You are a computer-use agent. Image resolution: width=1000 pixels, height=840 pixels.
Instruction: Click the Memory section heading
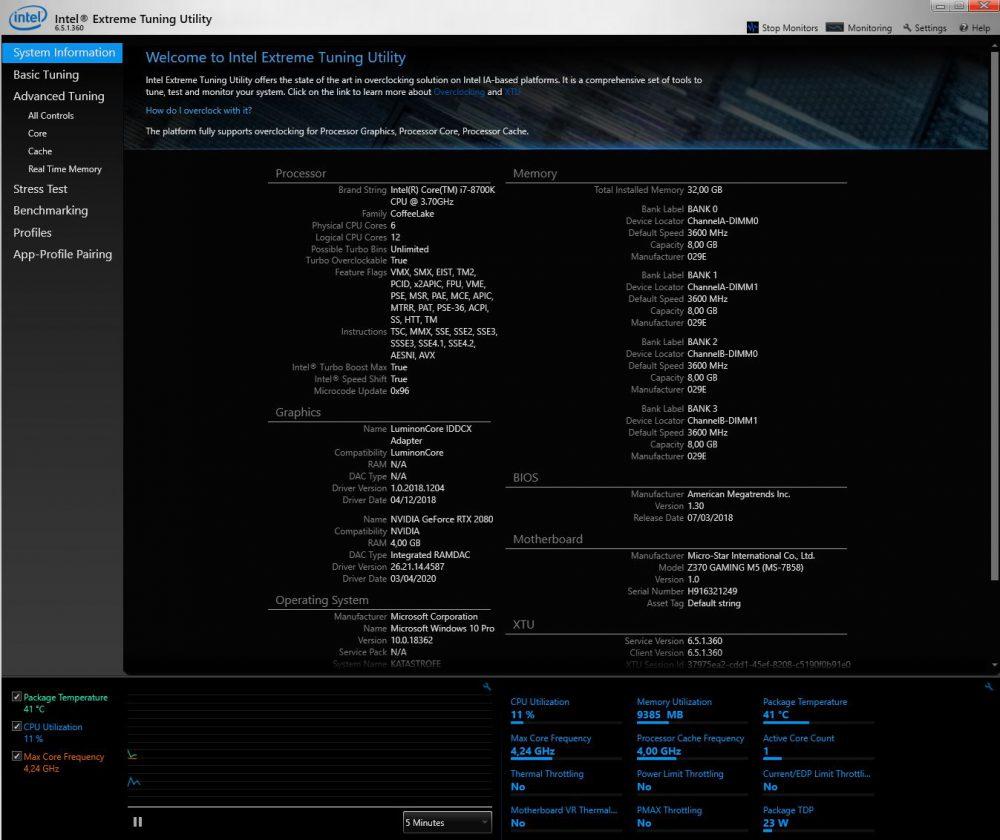click(534, 173)
